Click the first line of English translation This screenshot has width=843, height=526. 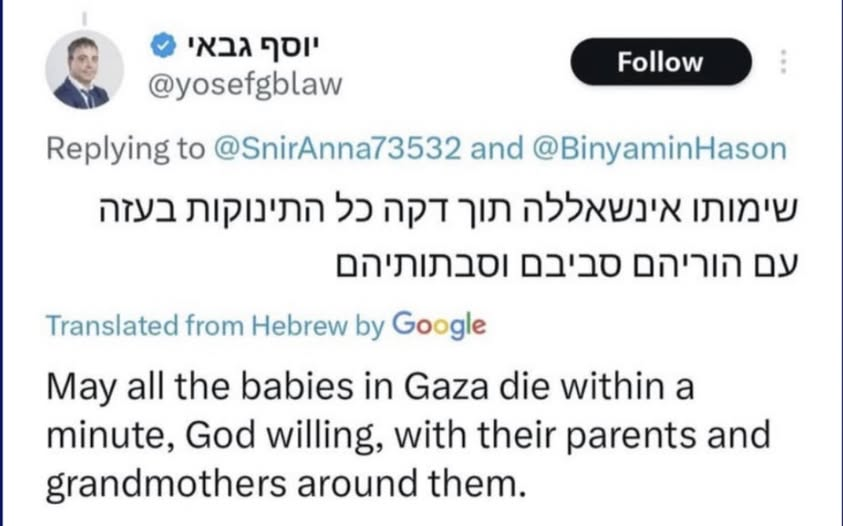point(369,387)
